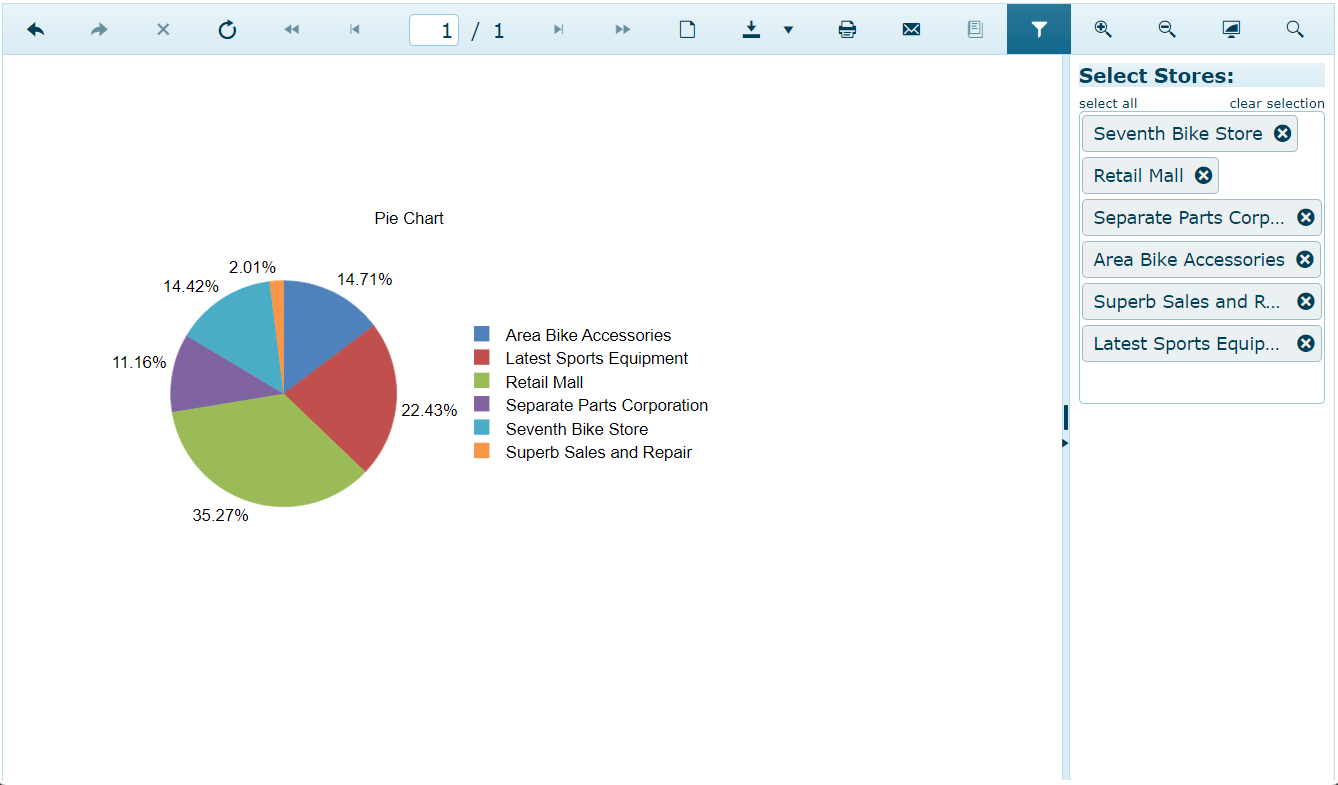Email the report
Screen dimensions: 1338x785
911,29
